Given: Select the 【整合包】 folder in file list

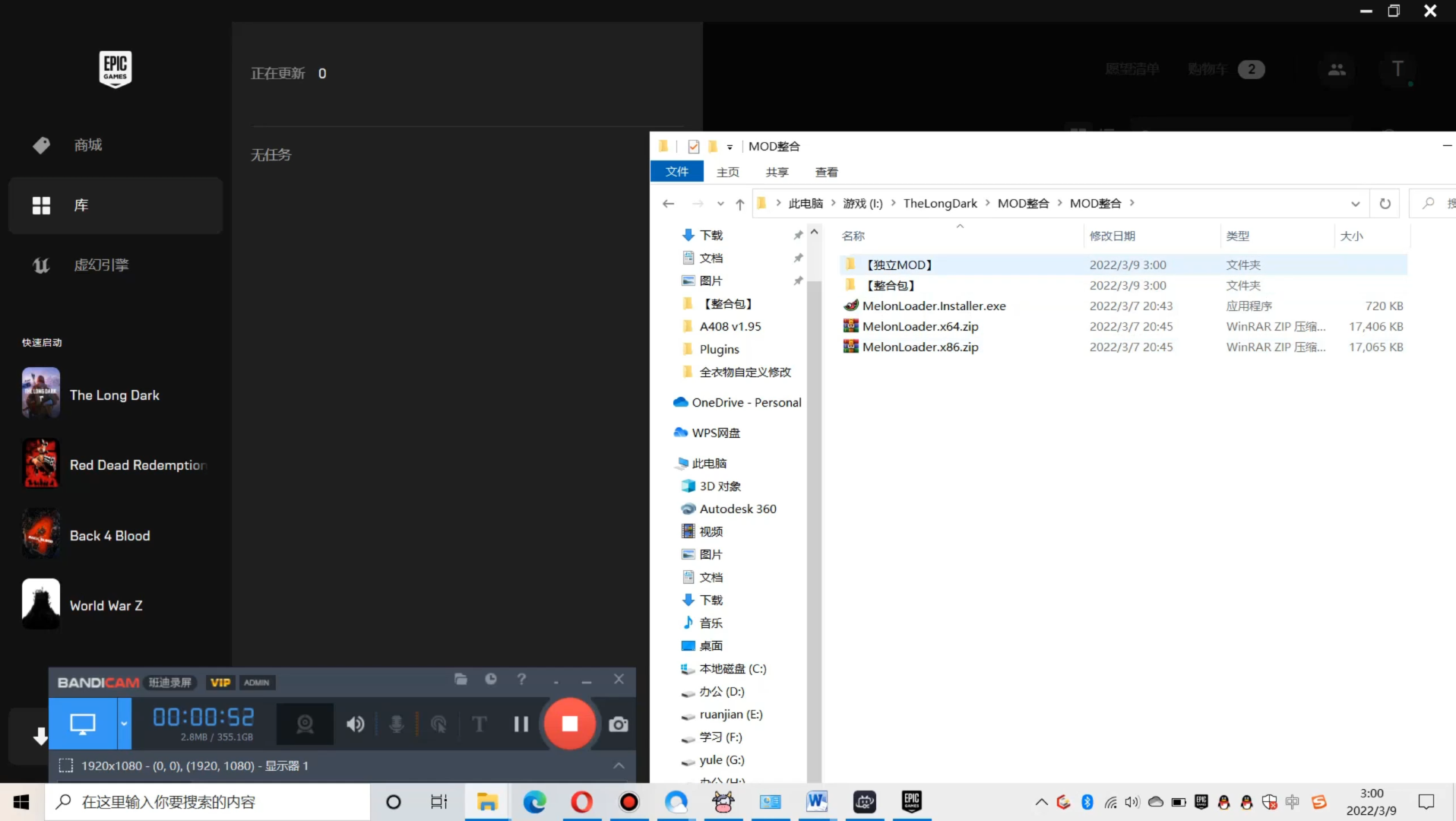Looking at the screenshot, I should point(1123,285).
